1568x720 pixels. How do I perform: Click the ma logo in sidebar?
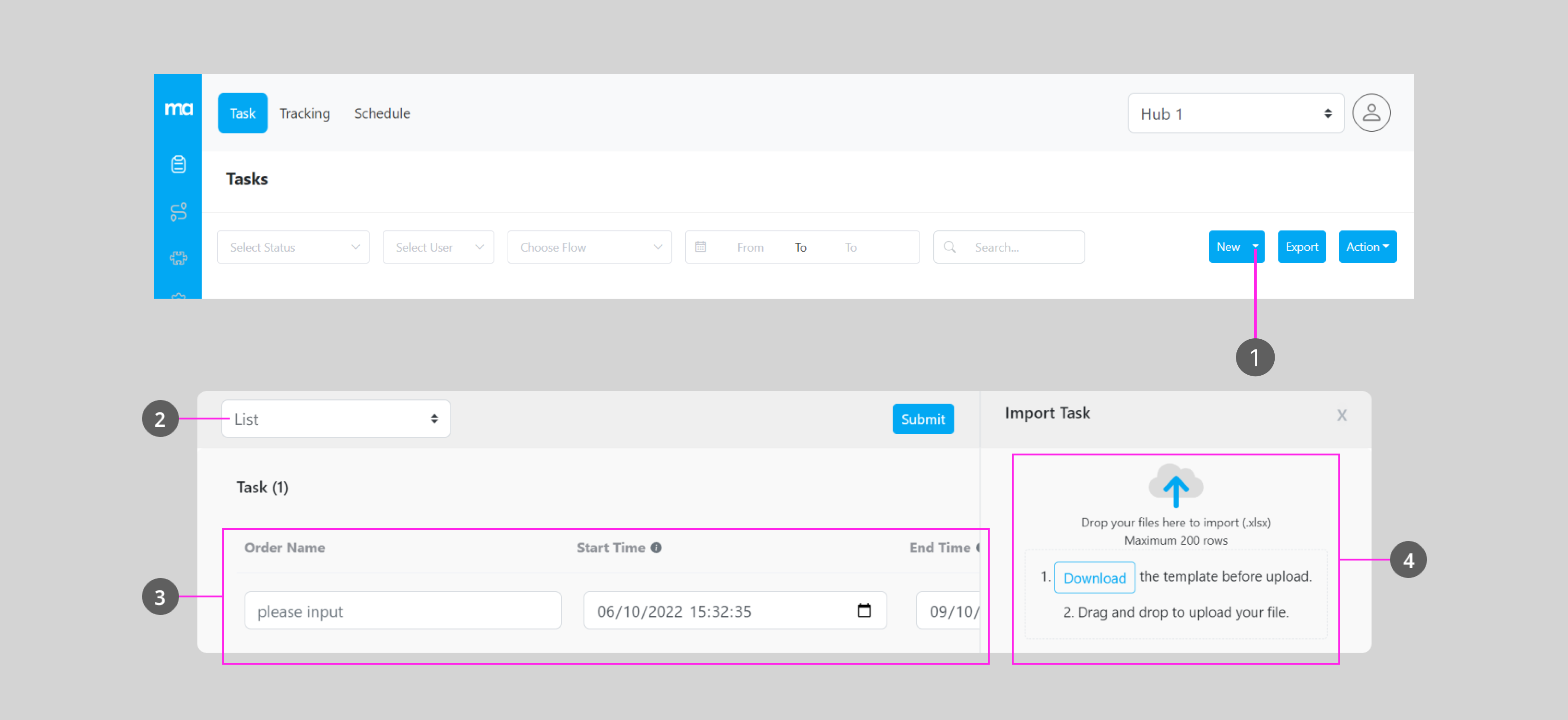tap(178, 109)
